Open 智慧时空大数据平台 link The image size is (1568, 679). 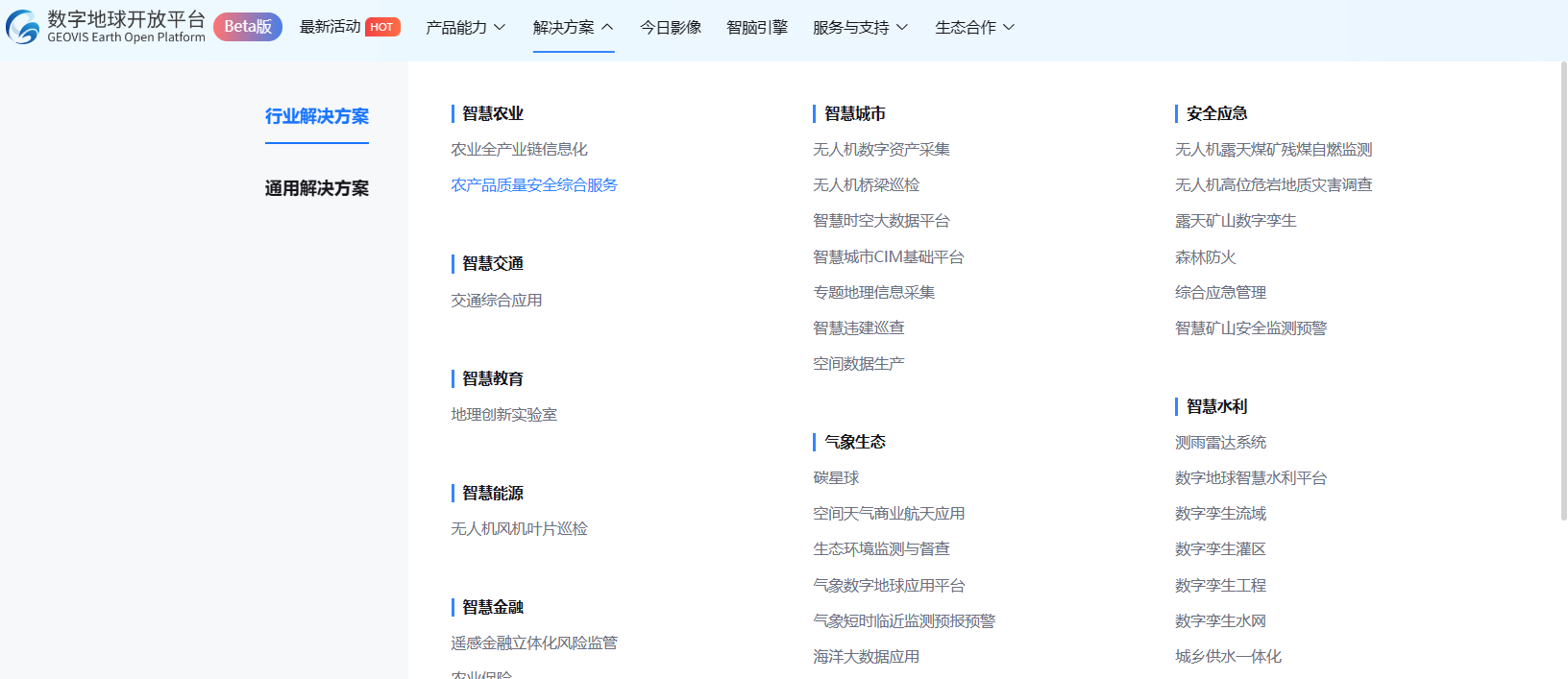point(881,221)
